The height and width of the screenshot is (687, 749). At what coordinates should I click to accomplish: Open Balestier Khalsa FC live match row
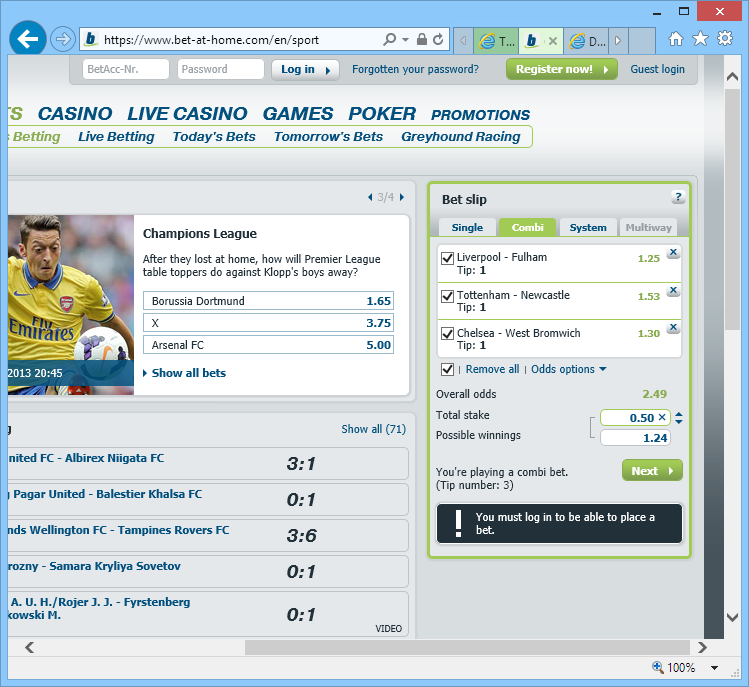(x=208, y=499)
